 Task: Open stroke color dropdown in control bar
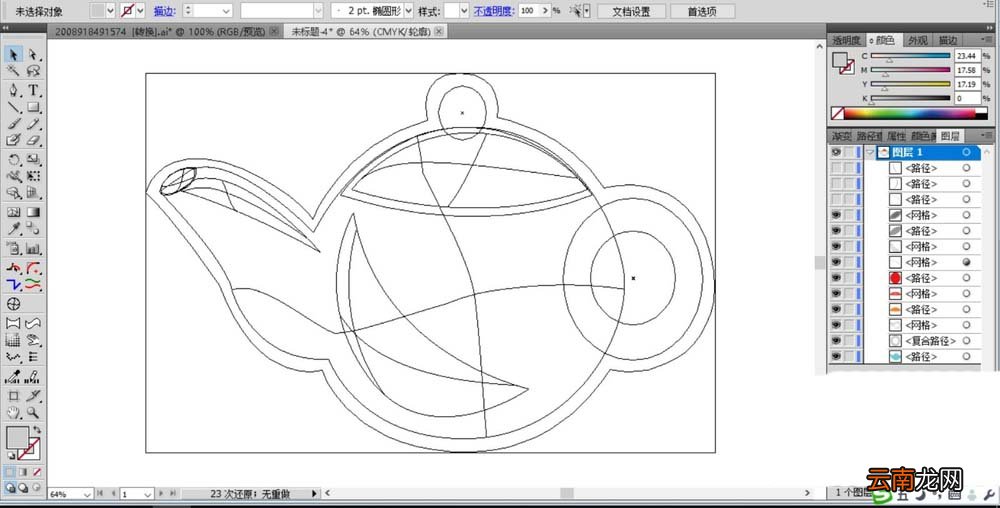141,11
